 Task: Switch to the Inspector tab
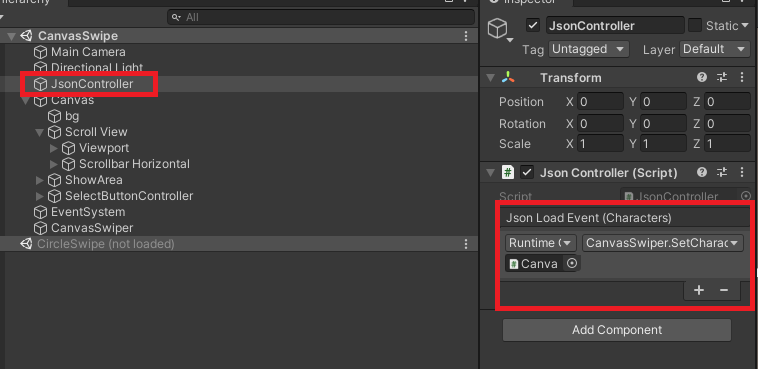[526, 2]
